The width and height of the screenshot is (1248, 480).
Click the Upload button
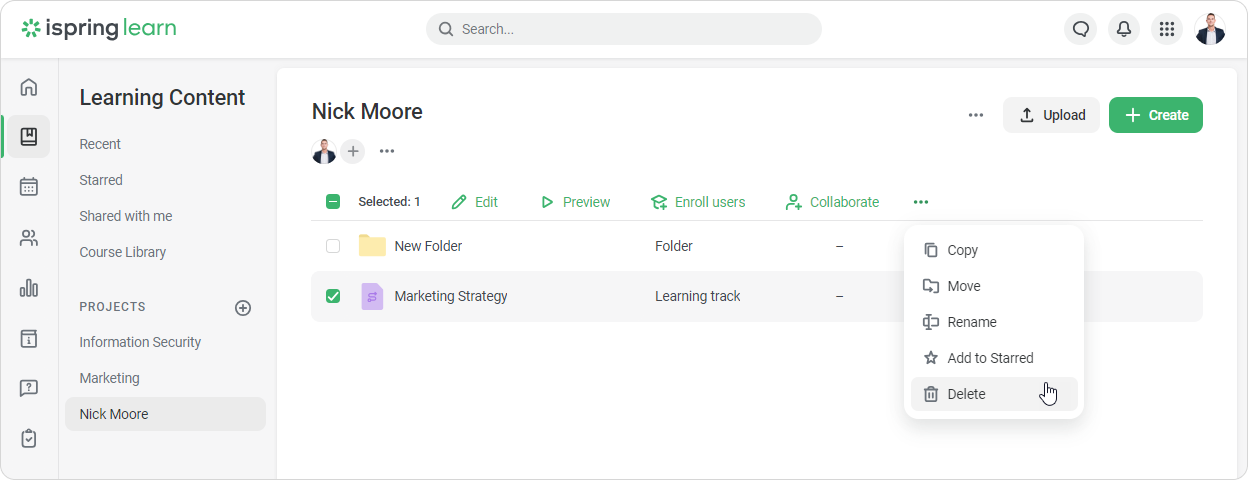pyautogui.click(x=1051, y=115)
